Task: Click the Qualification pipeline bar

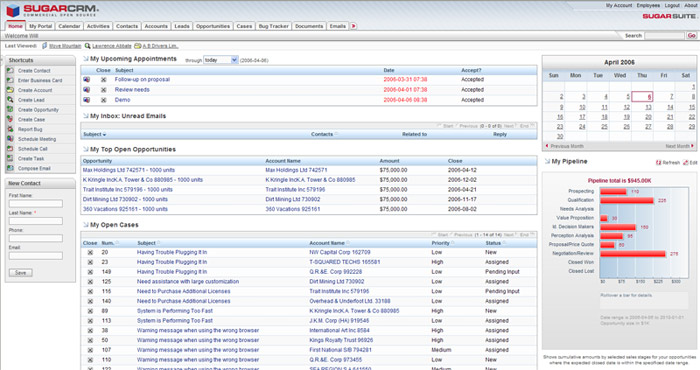Action: click(627, 200)
